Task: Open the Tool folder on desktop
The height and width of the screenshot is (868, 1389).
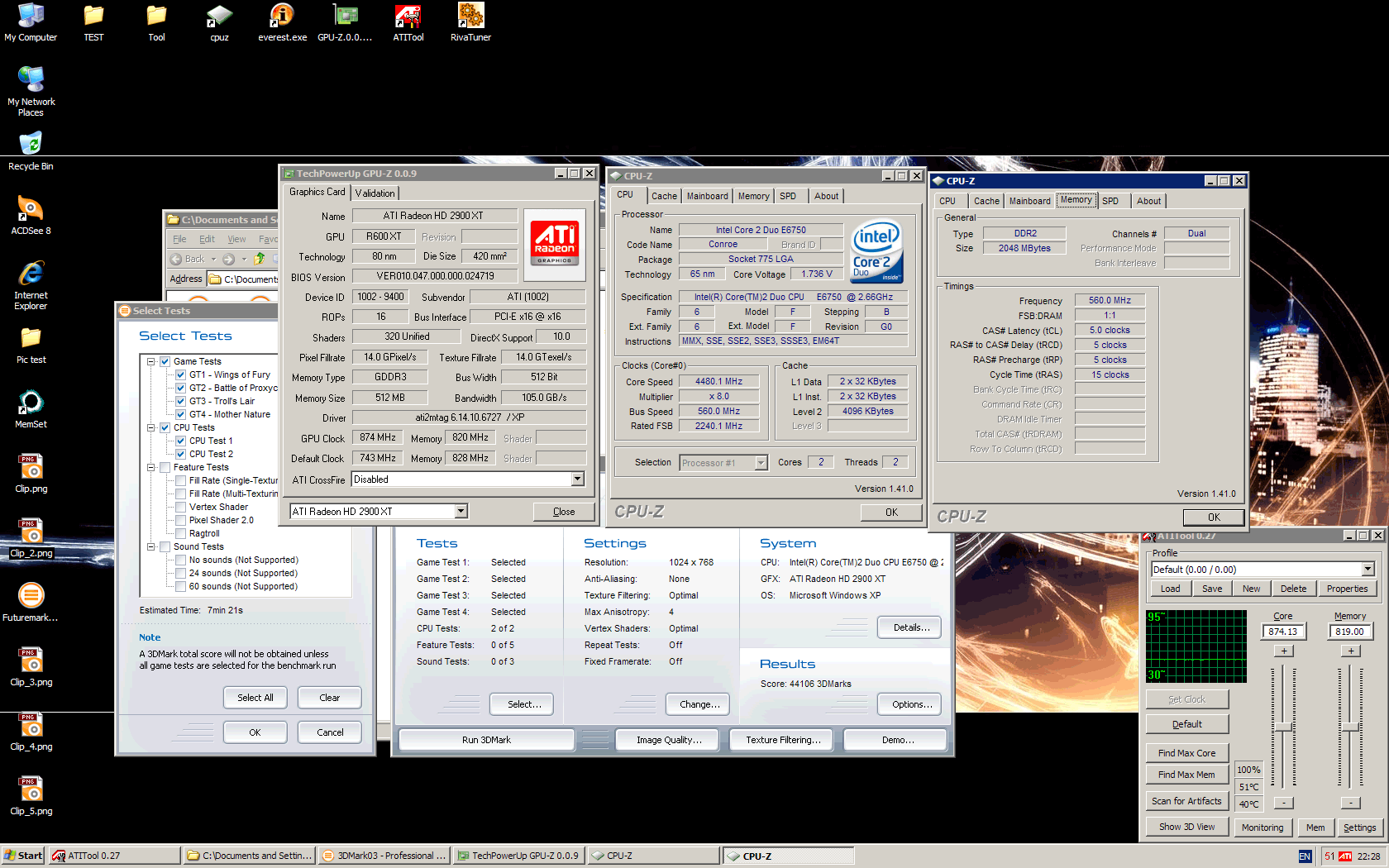Action: [x=156, y=22]
